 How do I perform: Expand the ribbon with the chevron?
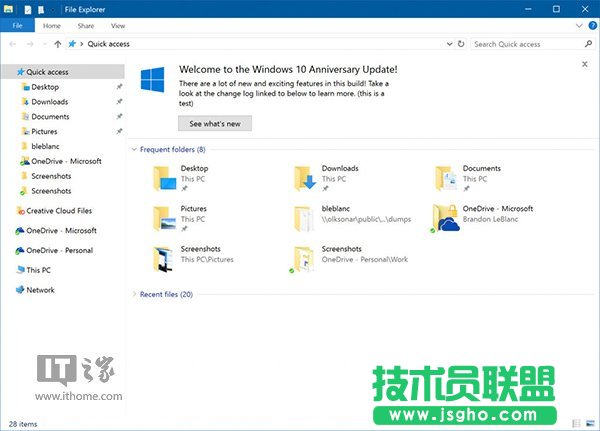click(x=579, y=26)
